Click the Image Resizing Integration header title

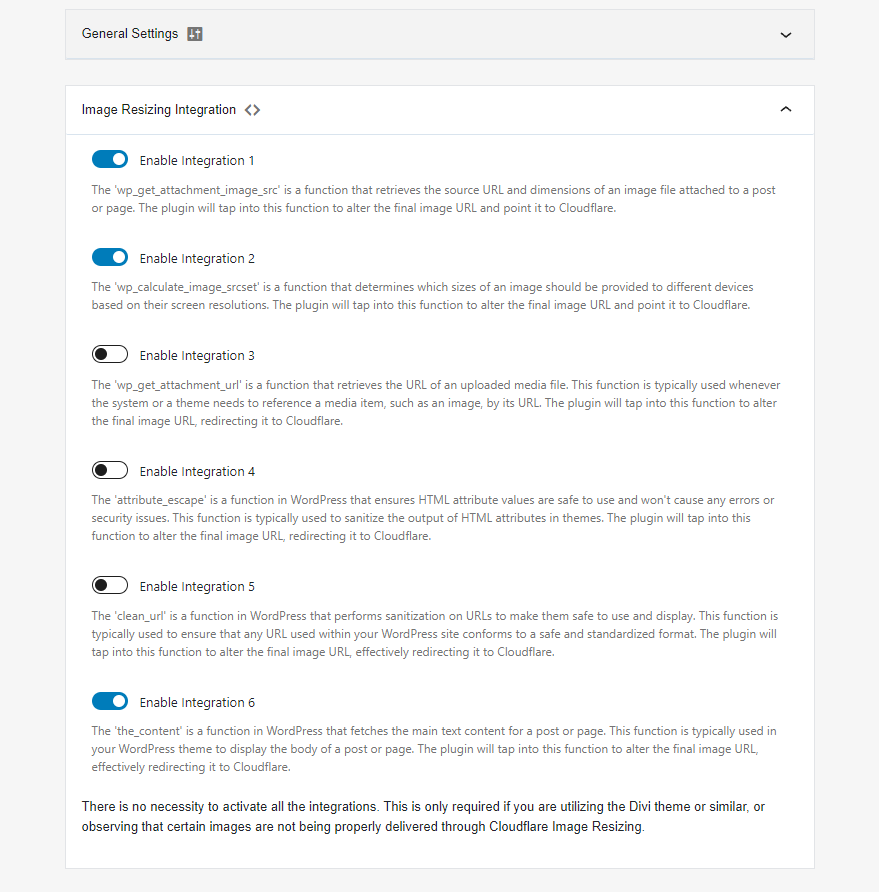pos(159,110)
